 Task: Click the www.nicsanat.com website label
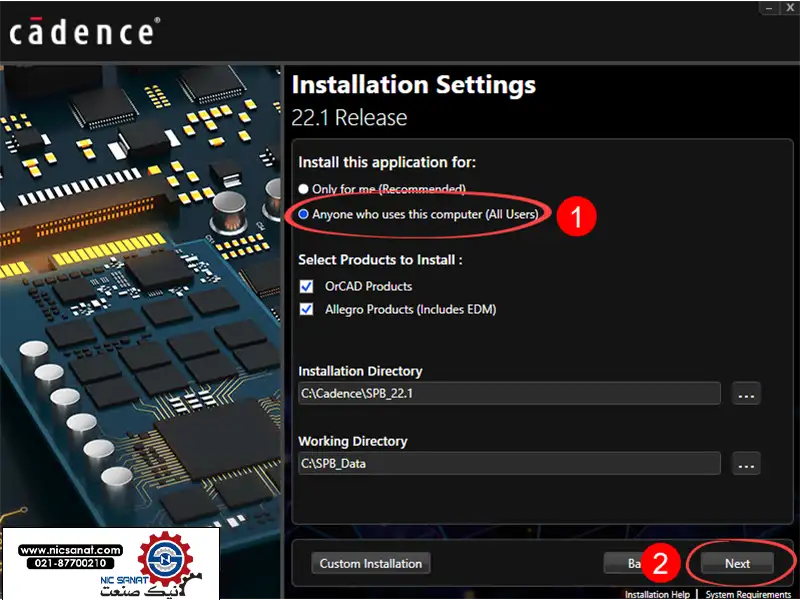pyautogui.click(x=70, y=551)
